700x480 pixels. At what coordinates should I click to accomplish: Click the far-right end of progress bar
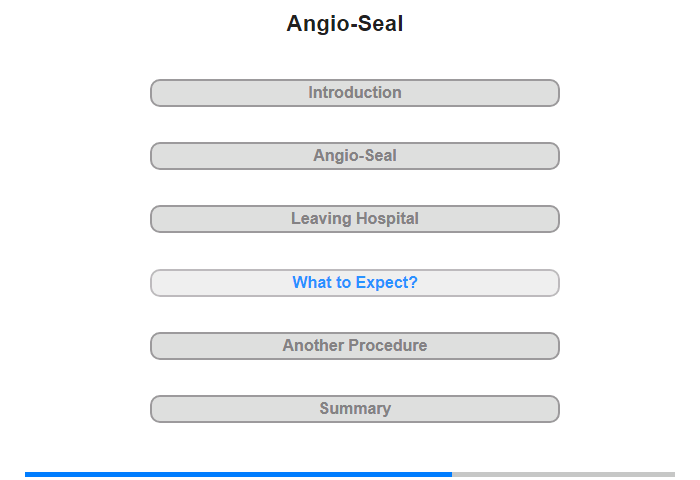[673, 474]
